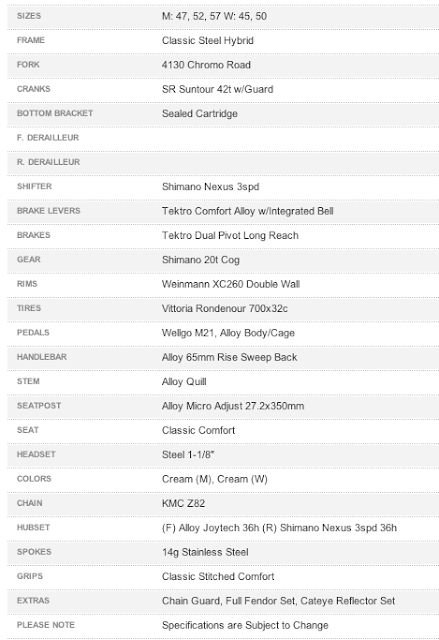Click 'Vittoria Rondenour 700x32c' tires text
The width and height of the screenshot is (439, 640).
pos(225,308)
